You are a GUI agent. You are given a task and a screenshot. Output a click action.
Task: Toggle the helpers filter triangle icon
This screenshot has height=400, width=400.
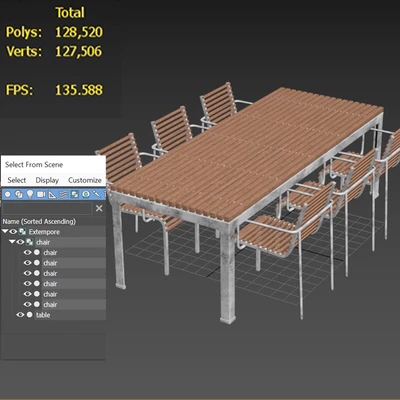[x=52, y=194]
